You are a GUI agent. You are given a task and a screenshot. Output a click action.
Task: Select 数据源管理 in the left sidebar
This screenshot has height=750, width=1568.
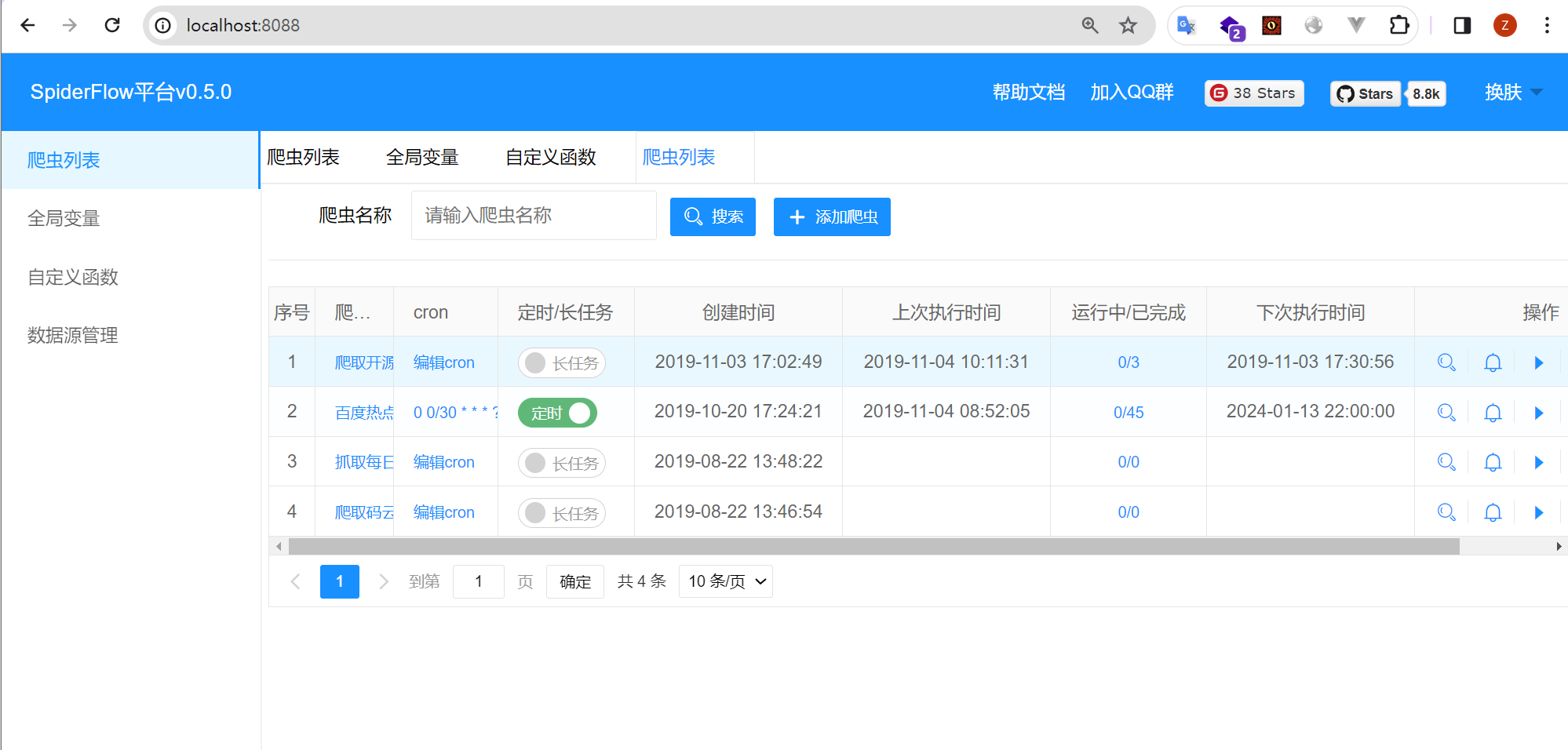[x=129, y=335]
